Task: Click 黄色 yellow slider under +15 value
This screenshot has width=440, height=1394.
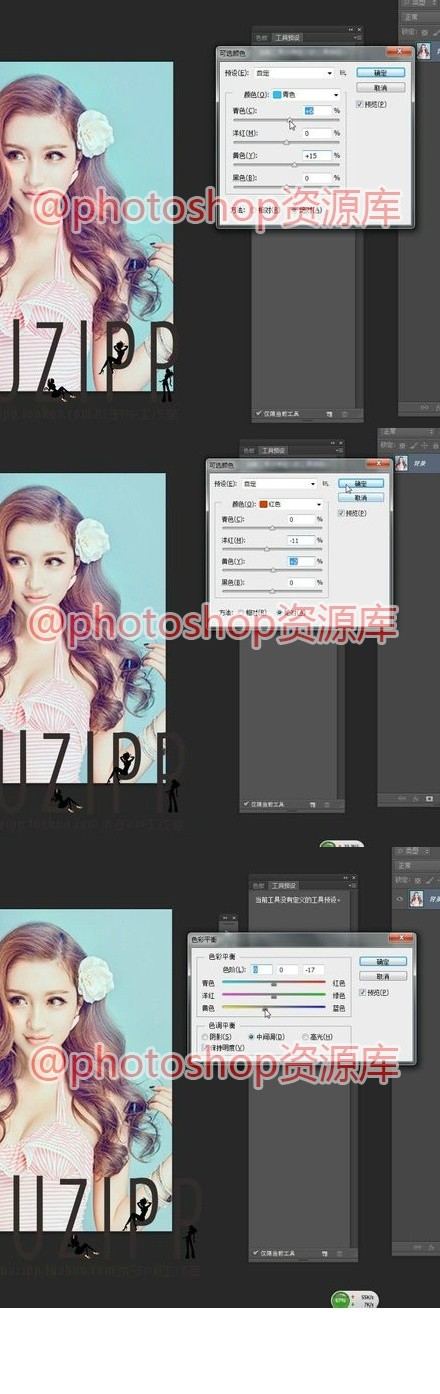Action: [286, 166]
